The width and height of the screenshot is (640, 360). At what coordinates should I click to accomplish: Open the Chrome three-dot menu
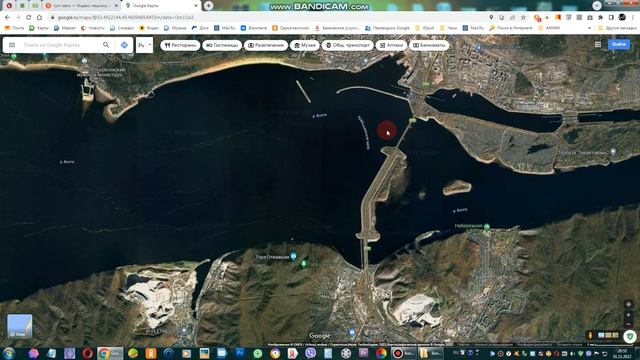[633, 18]
